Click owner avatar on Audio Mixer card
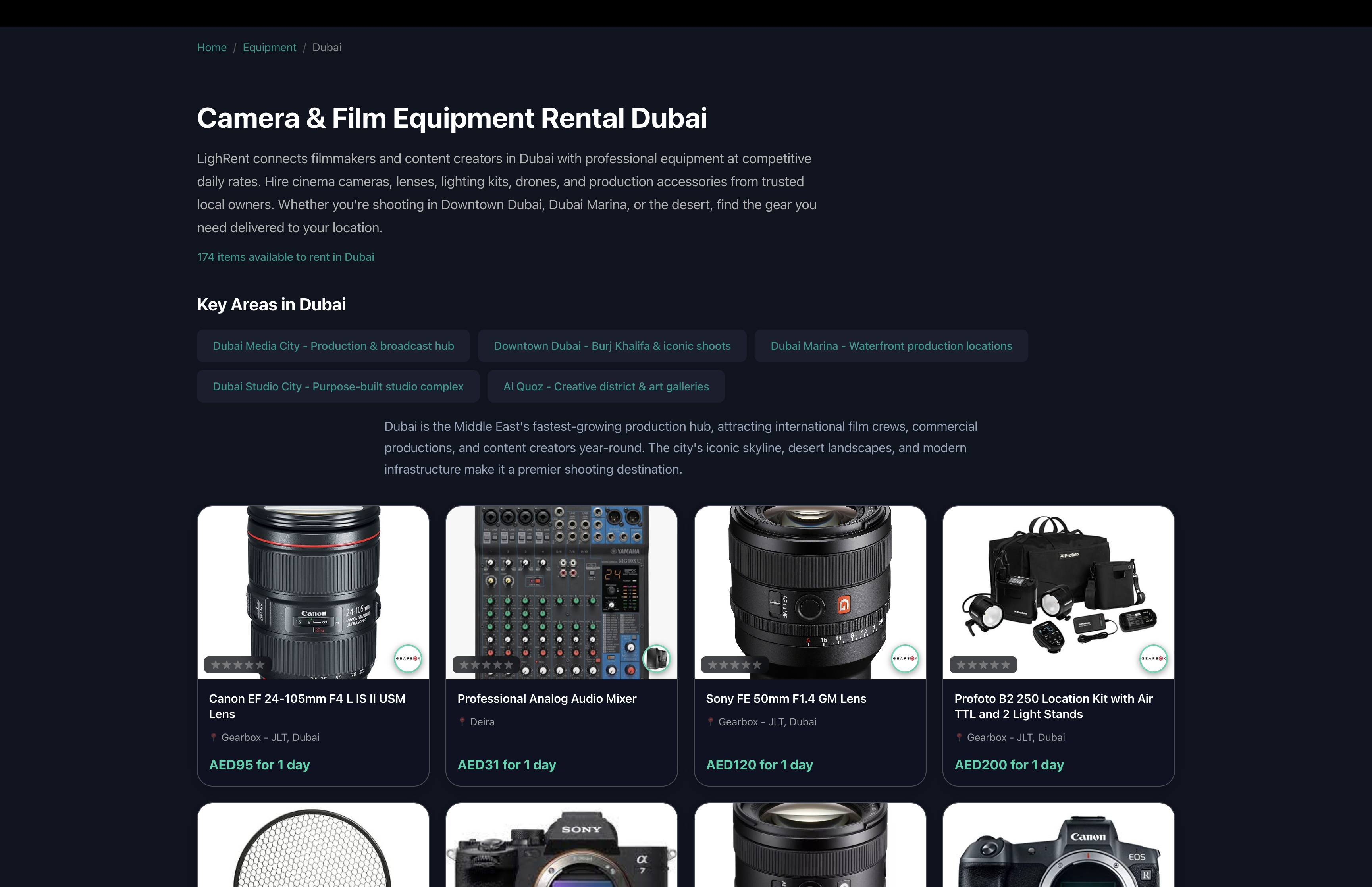The height and width of the screenshot is (887, 1372). (656, 658)
